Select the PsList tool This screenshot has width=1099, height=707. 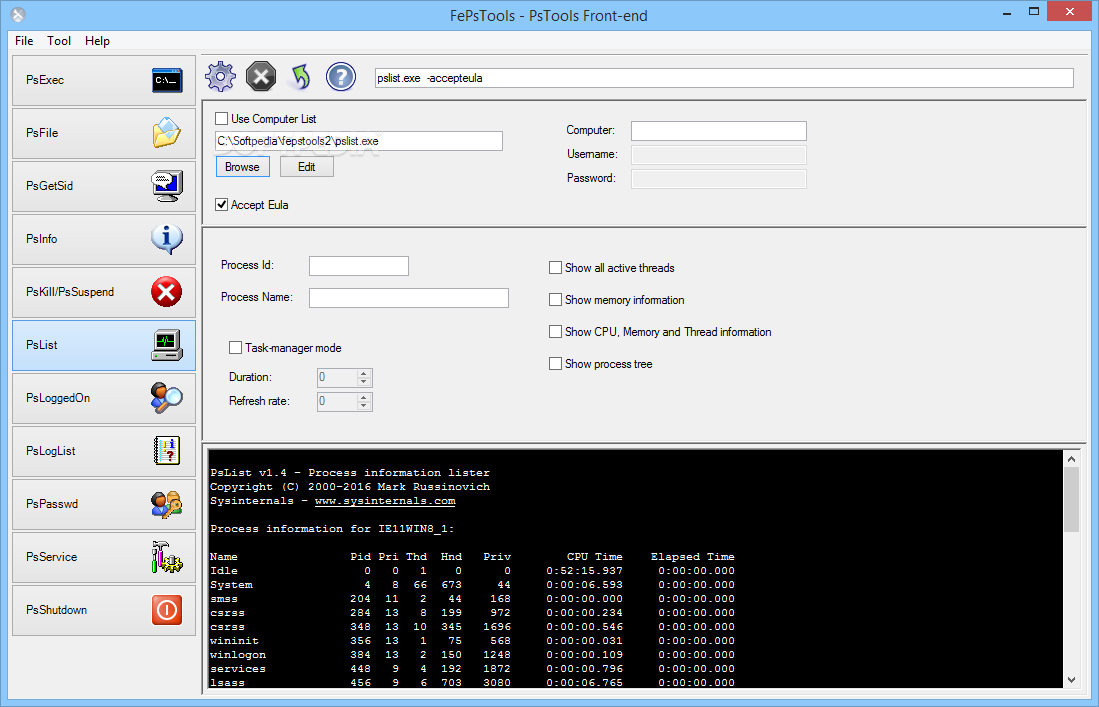click(x=104, y=345)
